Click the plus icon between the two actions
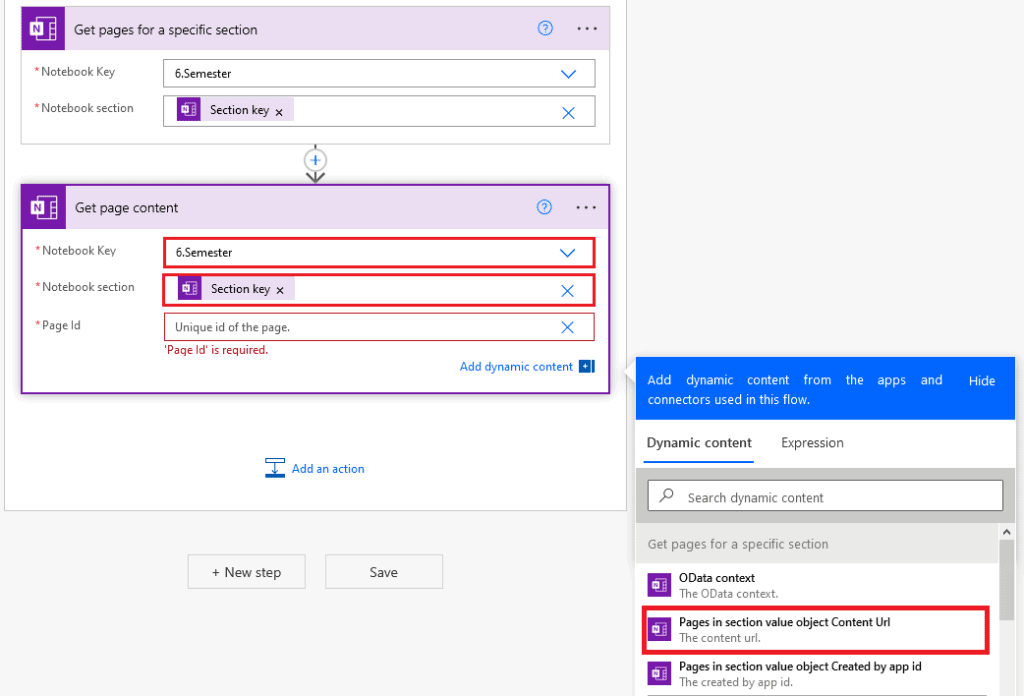The image size is (1024, 696). 315,161
